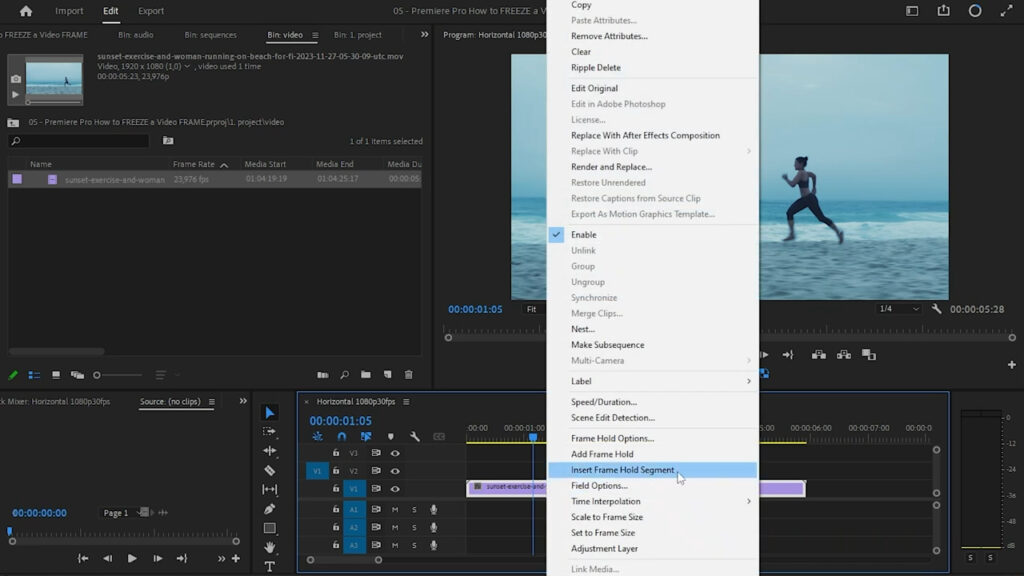This screenshot has height=576, width=1024.
Task: Select the Rectangle tool
Action: coord(270,528)
